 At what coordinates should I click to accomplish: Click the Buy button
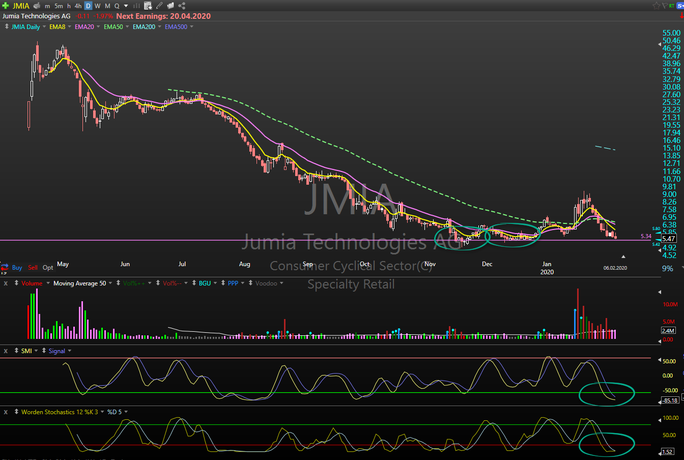pyautogui.click(x=15, y=267)
